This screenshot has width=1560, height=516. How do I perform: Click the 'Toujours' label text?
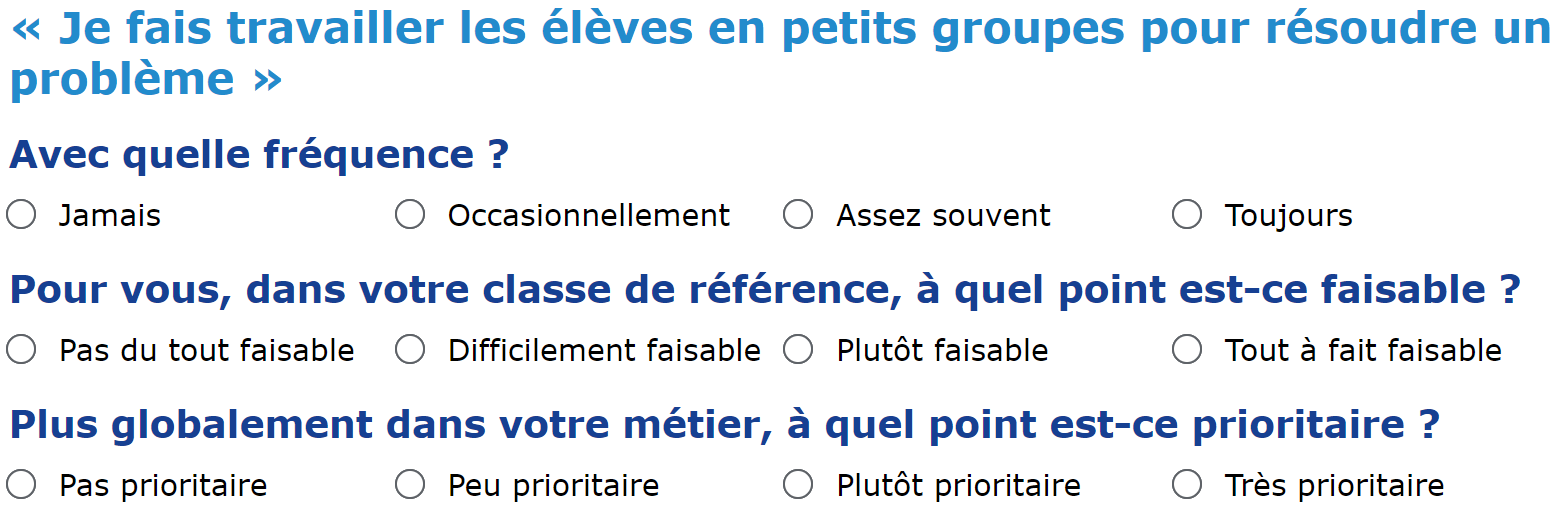[1289, 215]
